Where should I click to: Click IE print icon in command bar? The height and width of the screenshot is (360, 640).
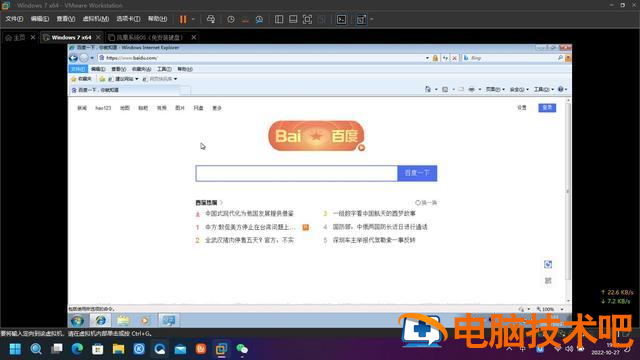(471, 89)
